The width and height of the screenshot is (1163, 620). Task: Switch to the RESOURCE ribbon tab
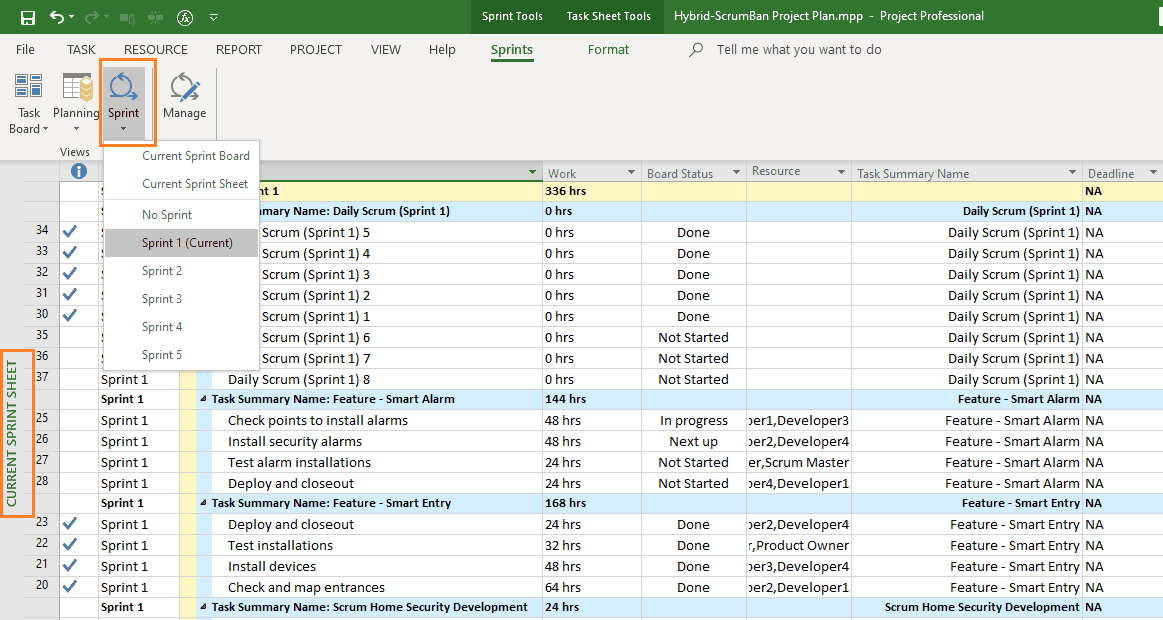click(x=156, y=50)
